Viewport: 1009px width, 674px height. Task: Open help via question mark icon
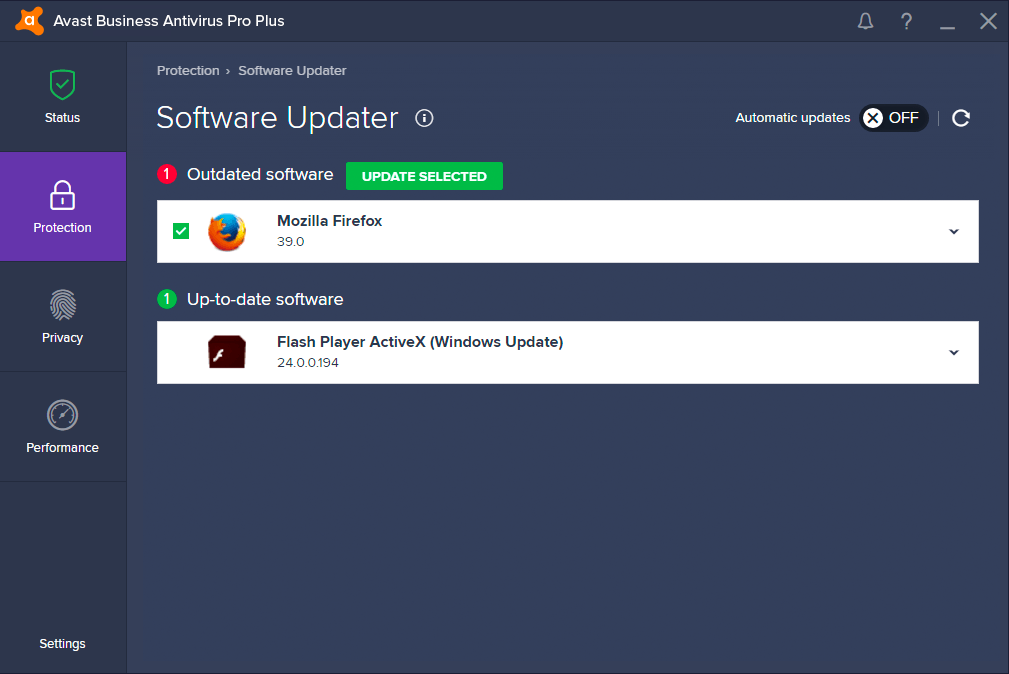pos(906,21)
